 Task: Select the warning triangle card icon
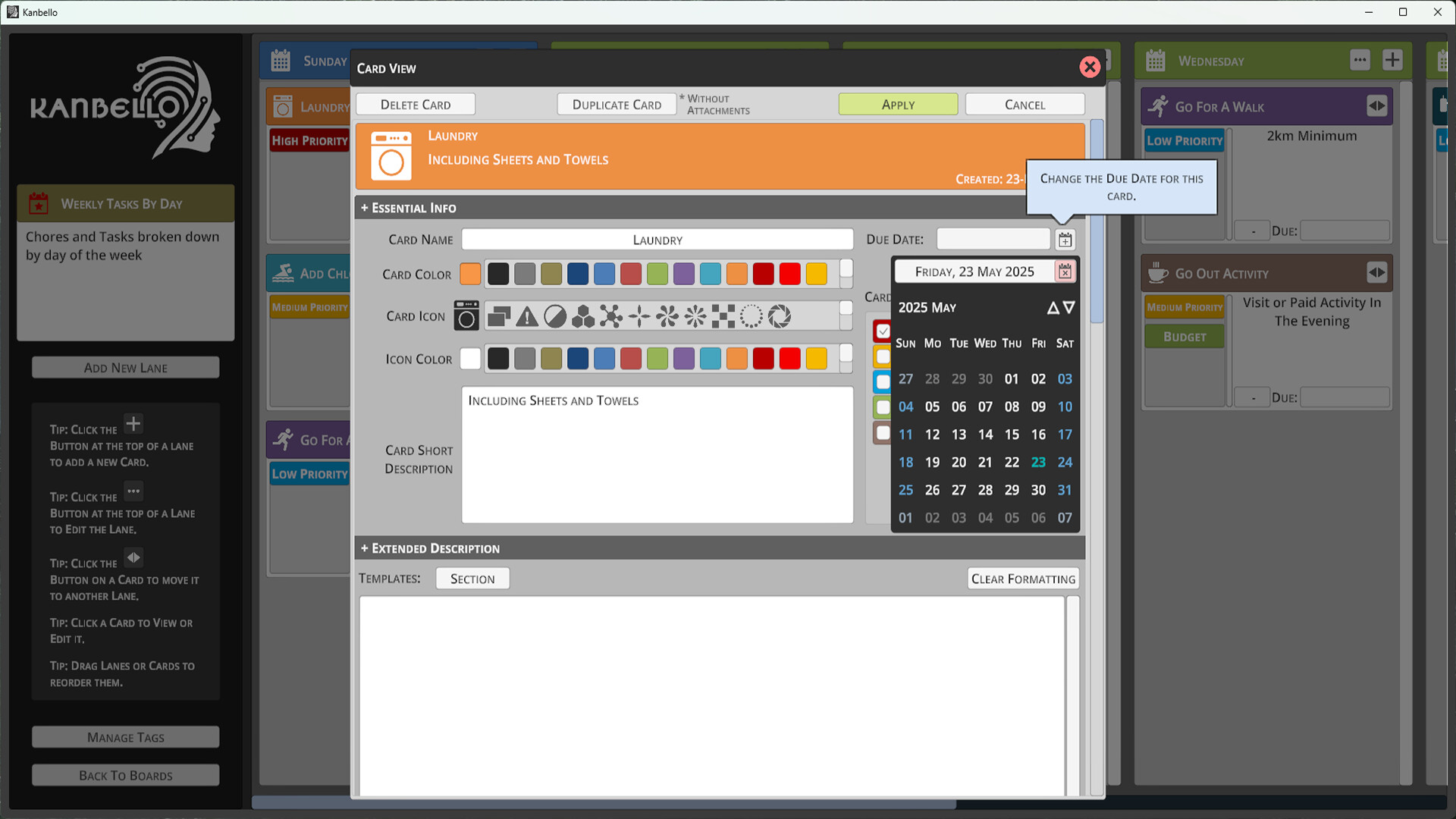[x=527, y=316]
